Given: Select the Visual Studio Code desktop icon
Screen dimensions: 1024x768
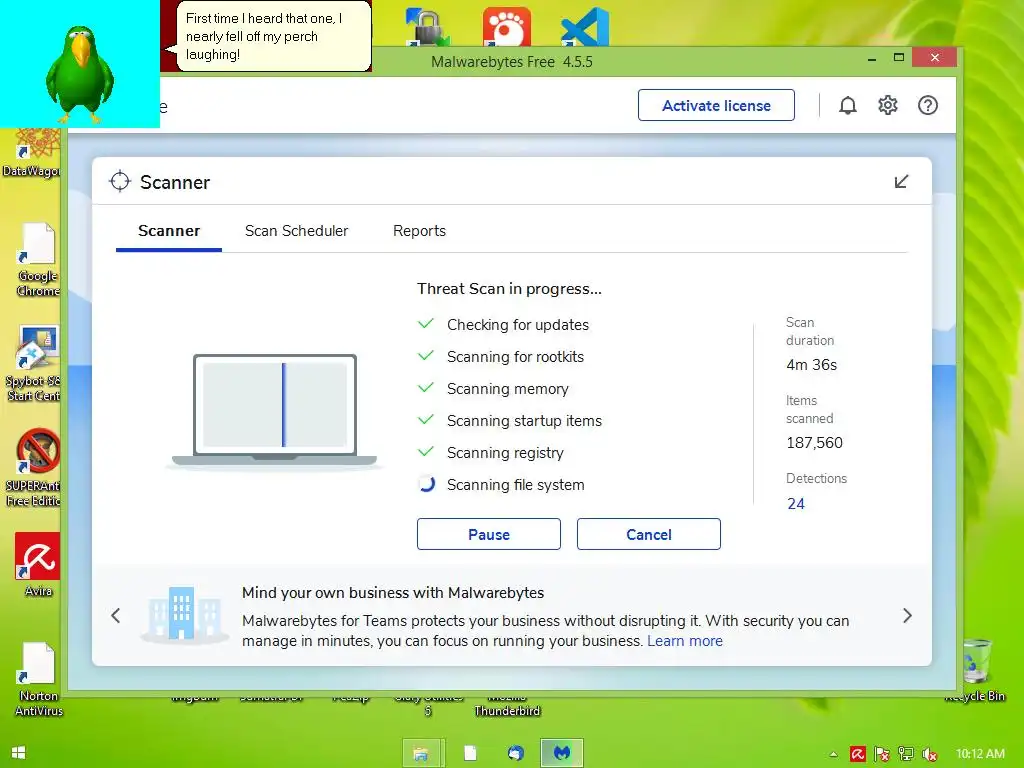Looking at the screenshot, I should (585, 26).
